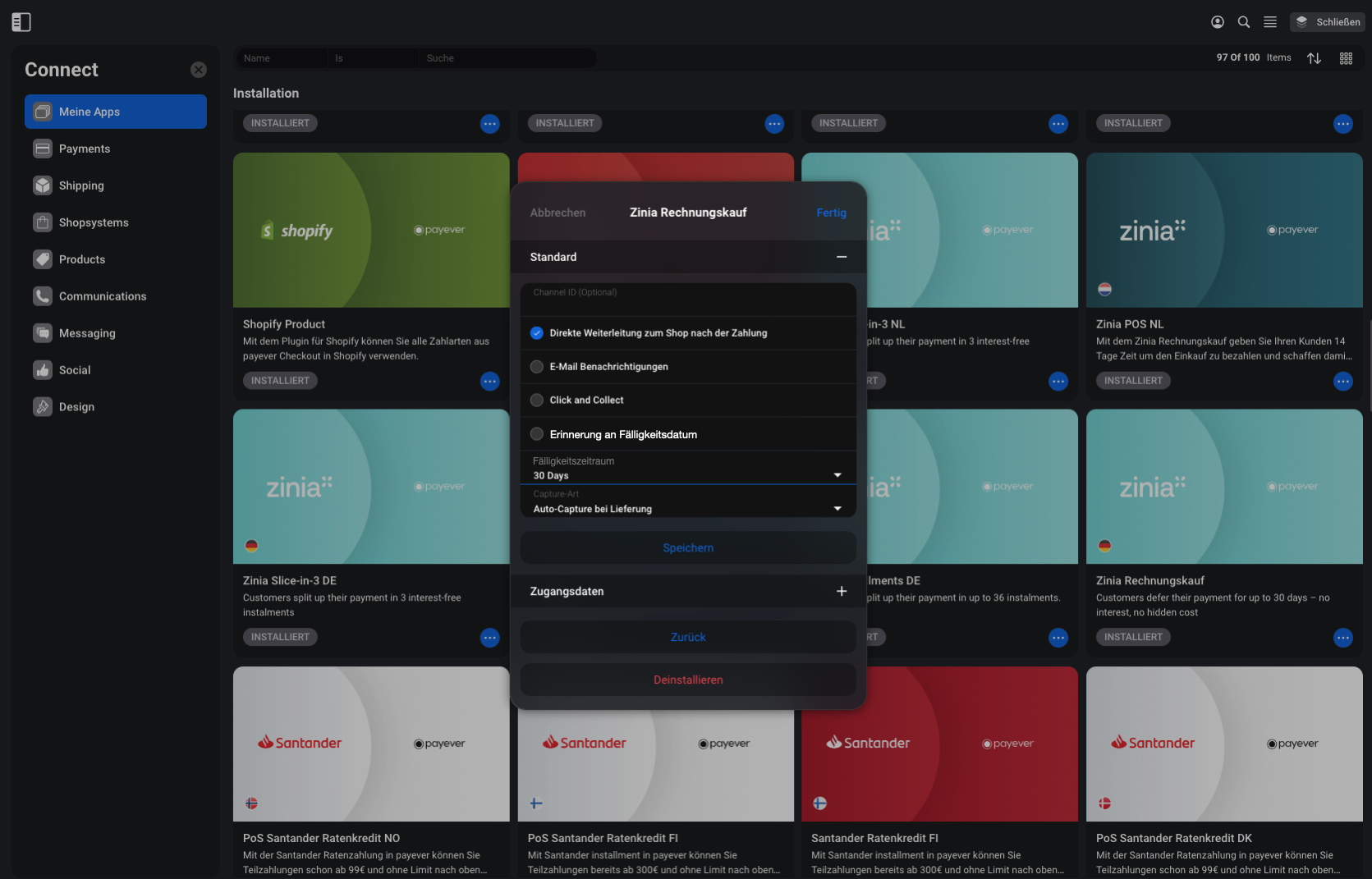Click the Channel ID (Optional) input field
Image resolution: width=1372 pixels, height=879 pixels.
pos(688,300)
